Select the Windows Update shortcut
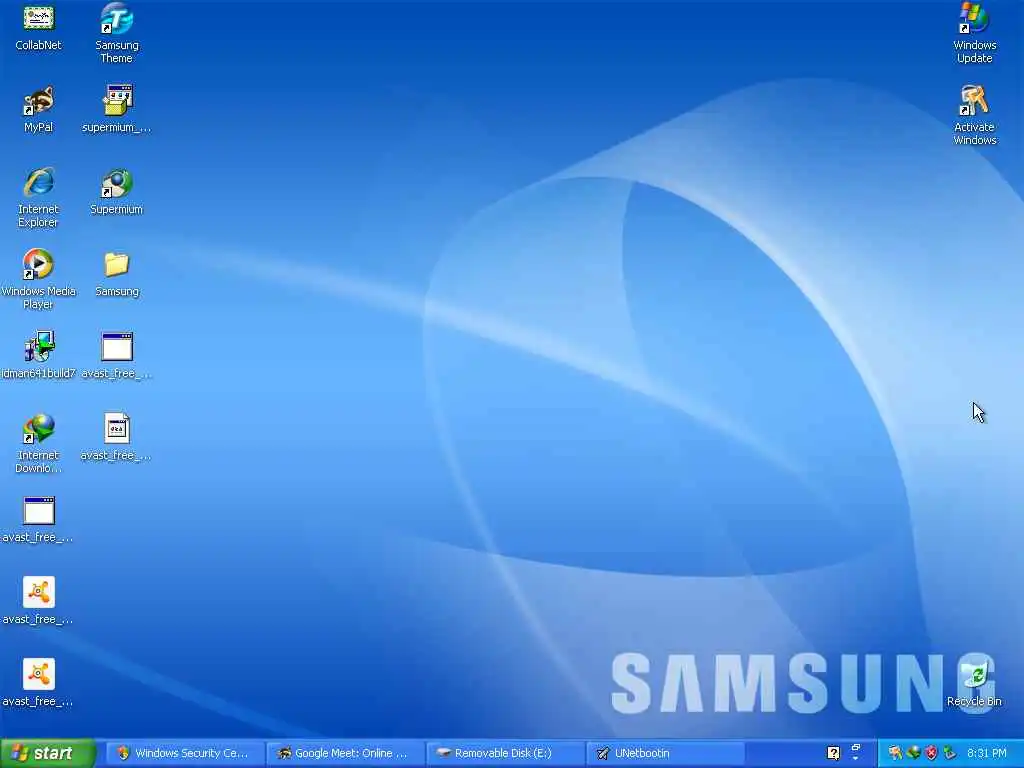Viewport: 1024px width, 768px height. 974,33
